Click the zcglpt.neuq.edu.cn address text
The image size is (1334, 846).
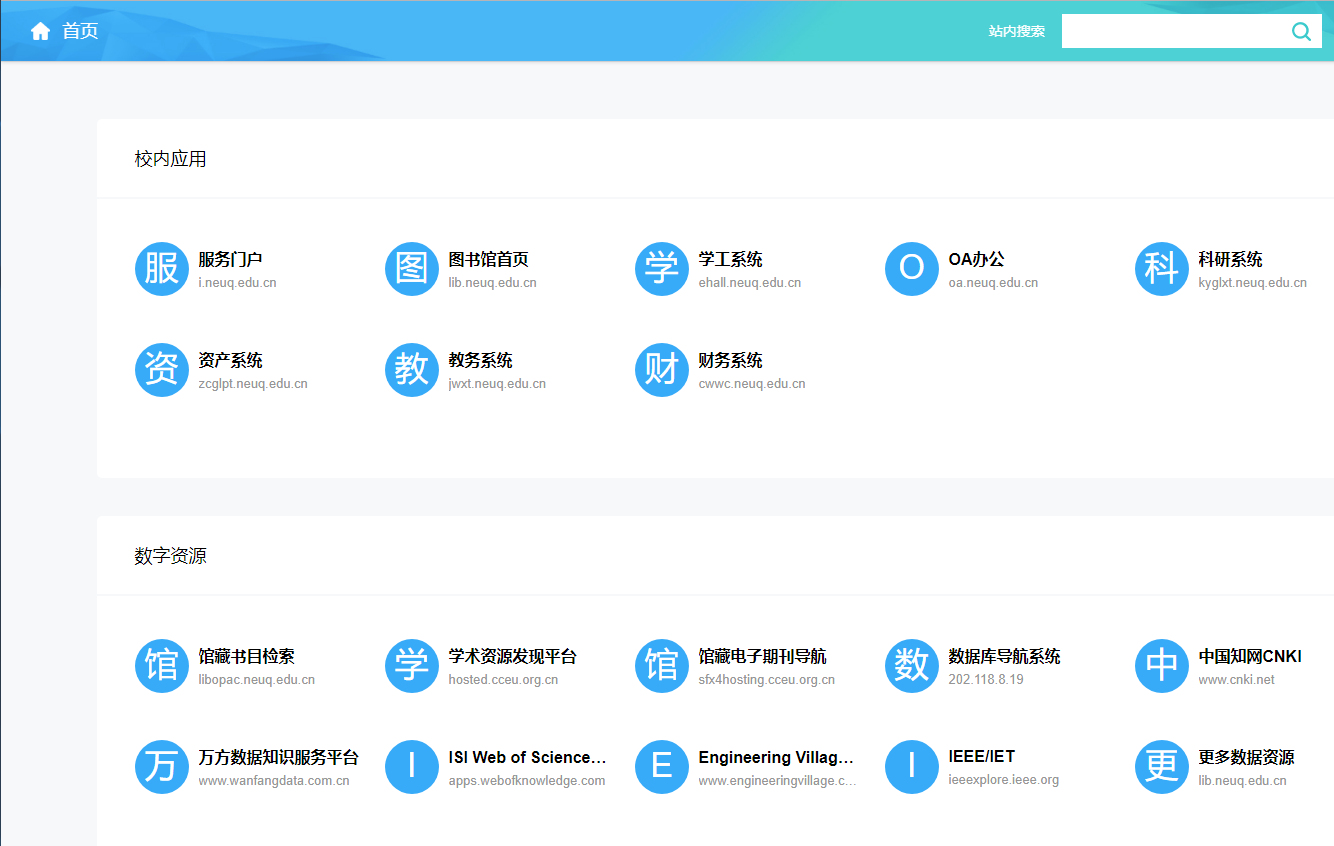[x=252, y=384]
